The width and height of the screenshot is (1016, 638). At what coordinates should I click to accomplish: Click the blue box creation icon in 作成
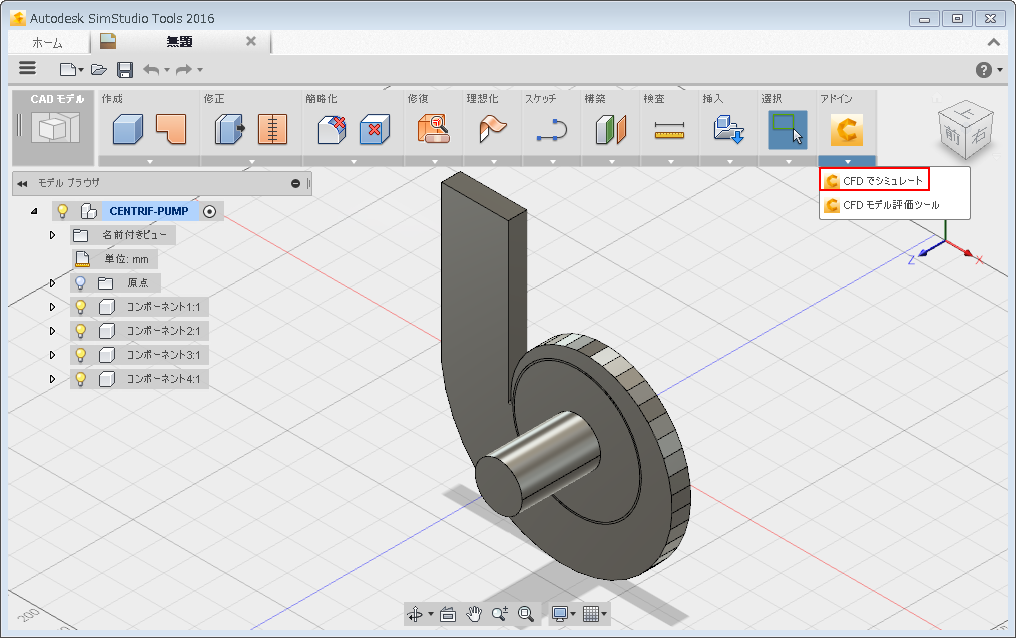(x=128, y=129)
